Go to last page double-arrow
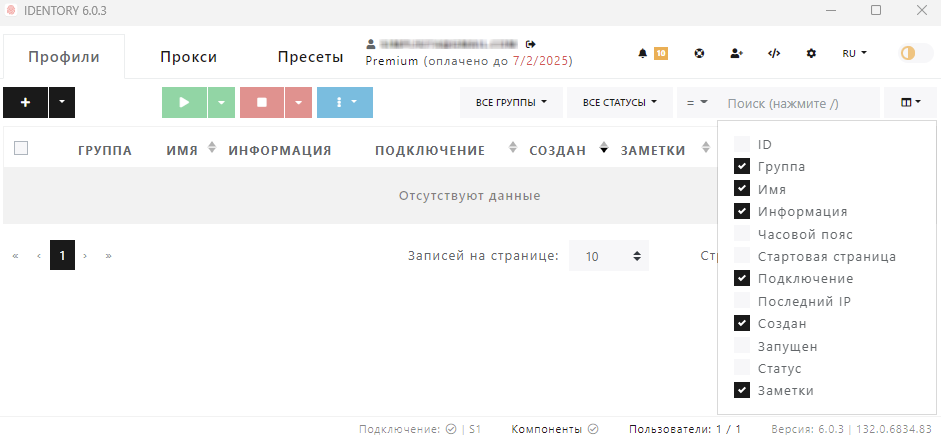 coord(109,256)
